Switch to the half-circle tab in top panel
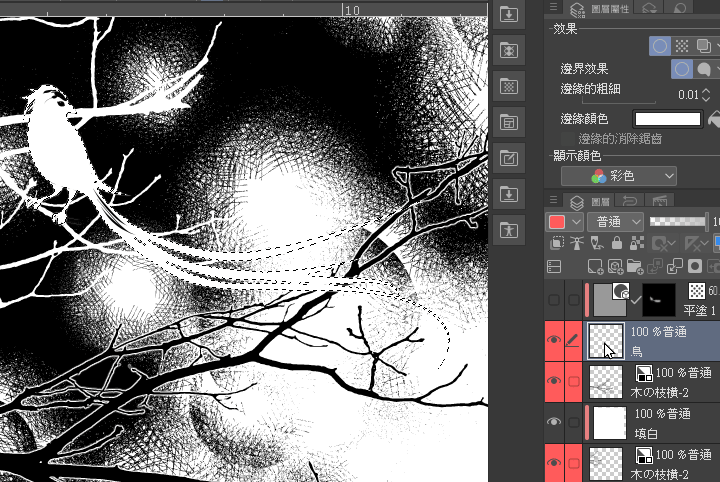Screen dimensions: 720x482 point(680,8)
